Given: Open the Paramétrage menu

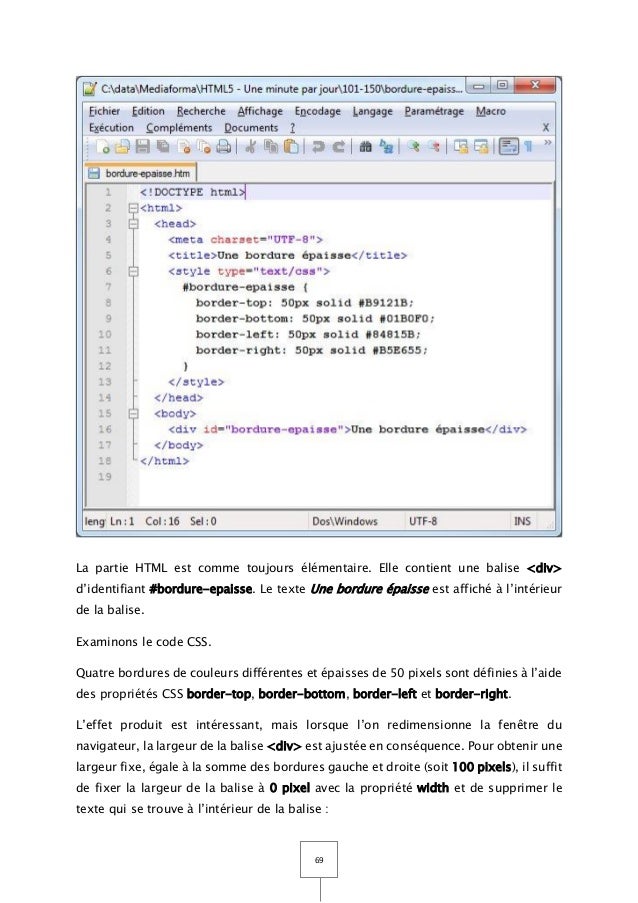Looking at the screenshot, I should 434,111.
